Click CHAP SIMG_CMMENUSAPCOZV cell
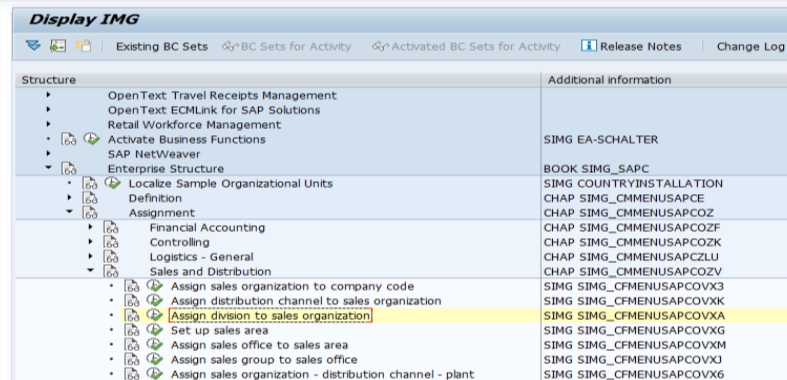Viewport: 787px width, 380px height. point(632,272)
